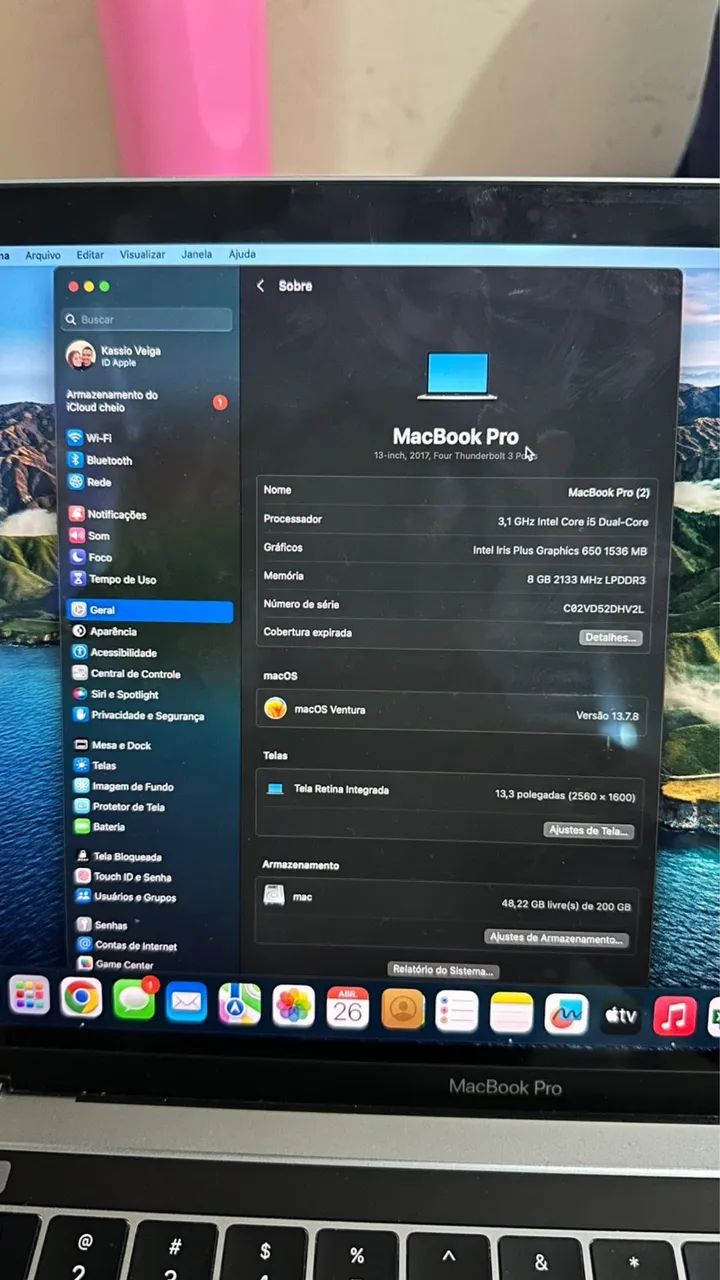This screenshot has width=720, height=1280.
Task: Click Ajustes de Tela... button
Action: click(x=589, y=830)
